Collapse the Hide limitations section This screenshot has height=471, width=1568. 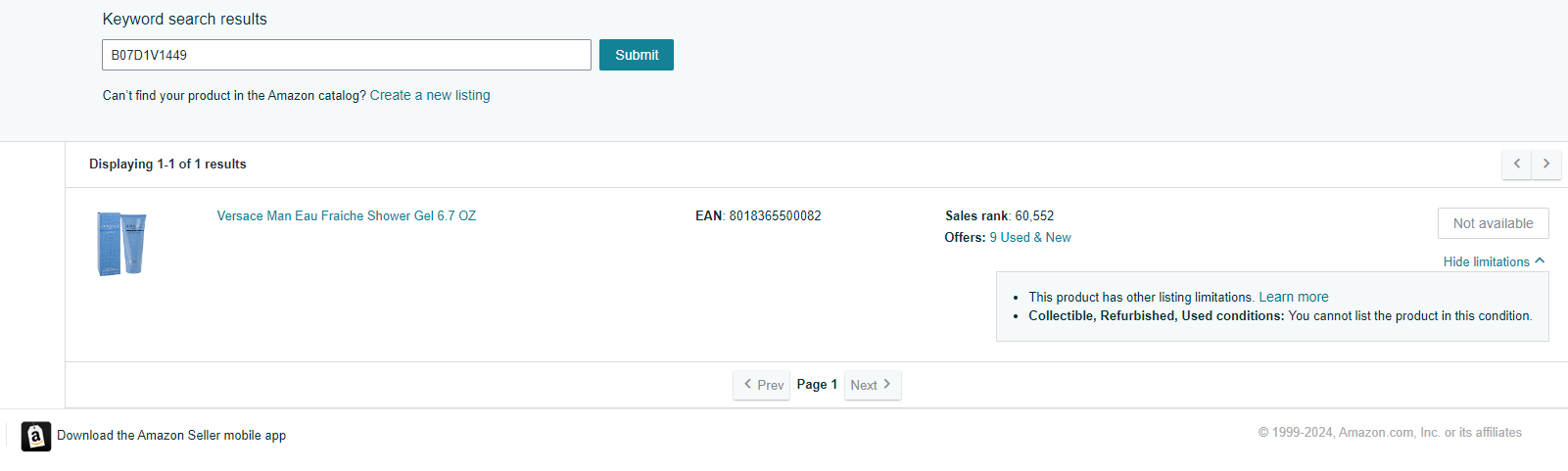[x=1494, y=261]
